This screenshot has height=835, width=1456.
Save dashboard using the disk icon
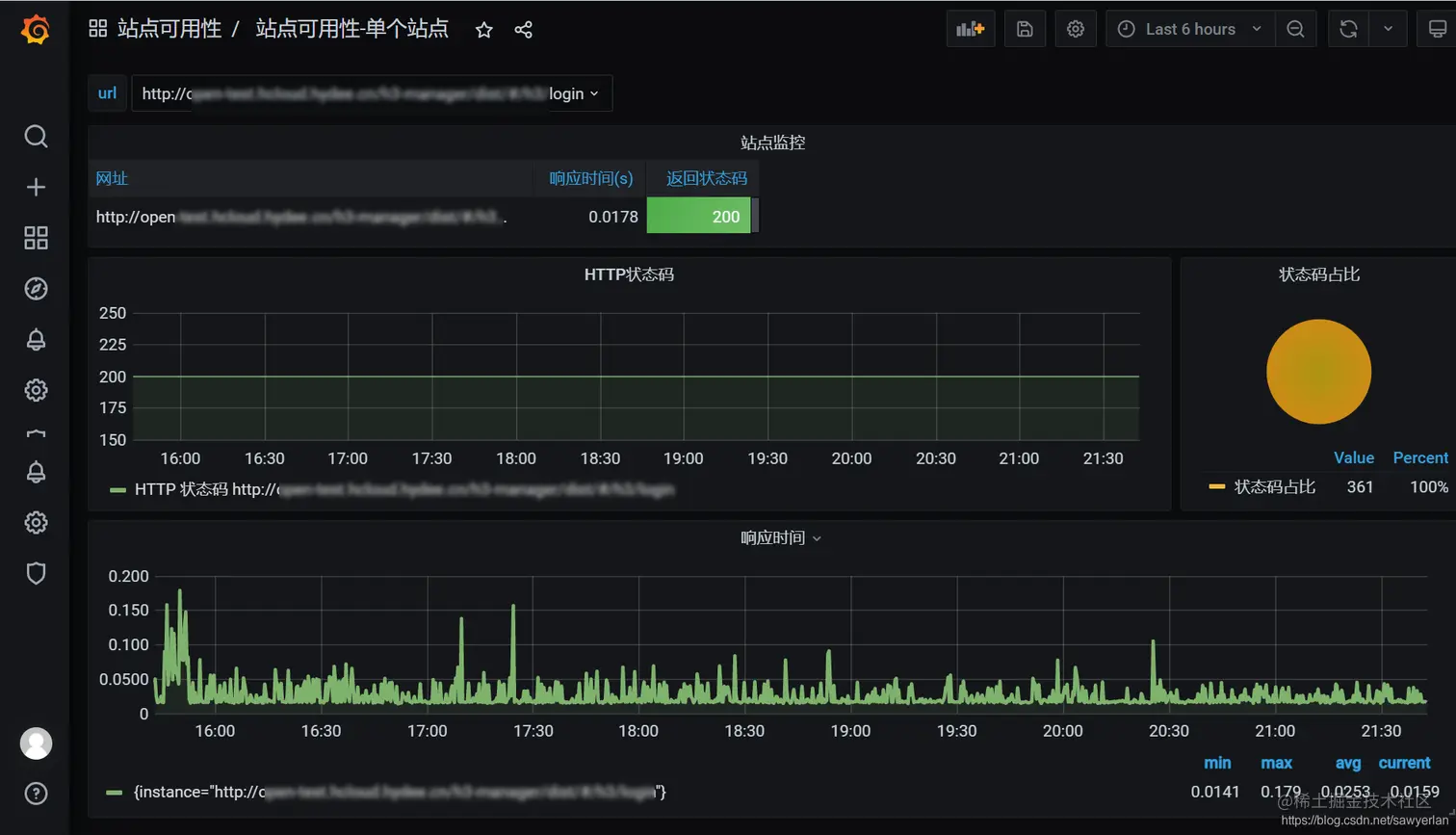pyautogui.click(x=1025, y=29)
